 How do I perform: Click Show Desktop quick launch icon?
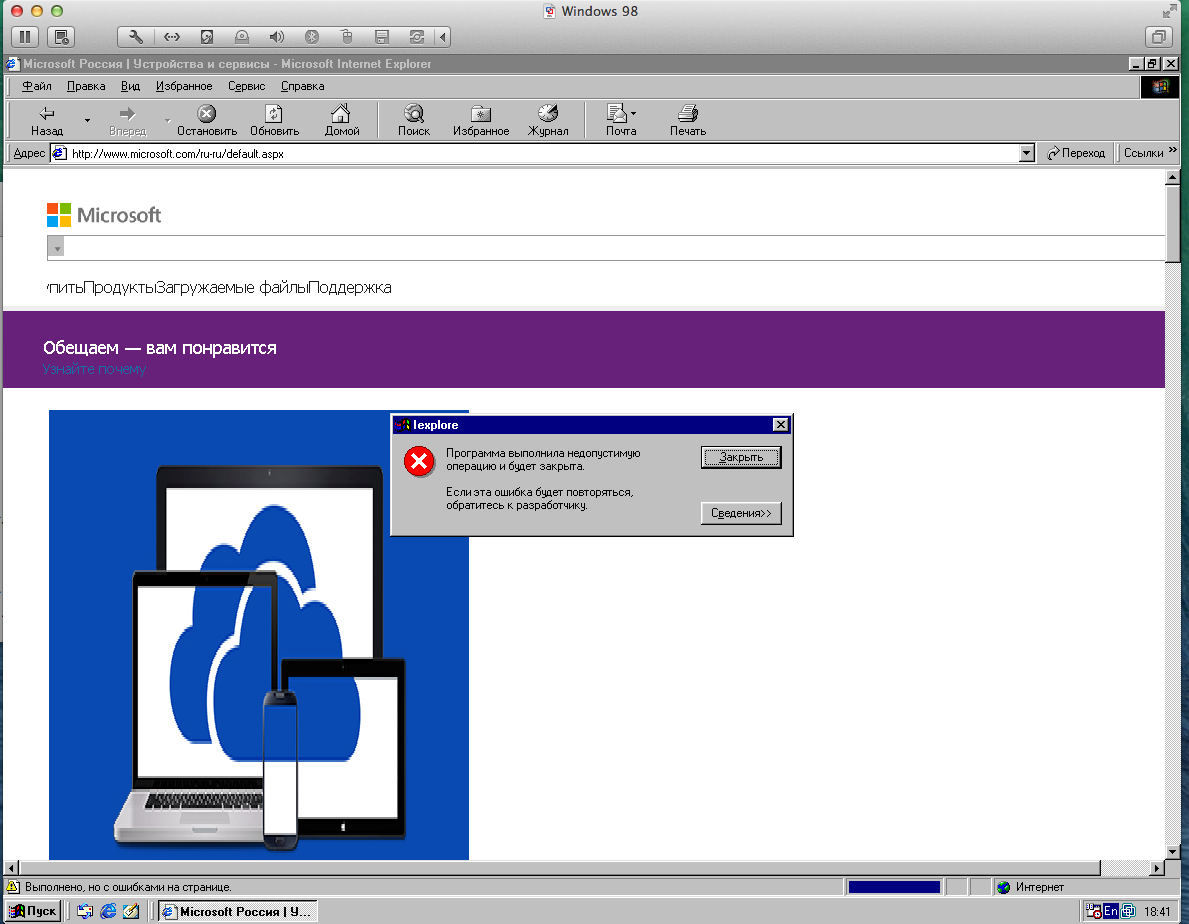131,911
